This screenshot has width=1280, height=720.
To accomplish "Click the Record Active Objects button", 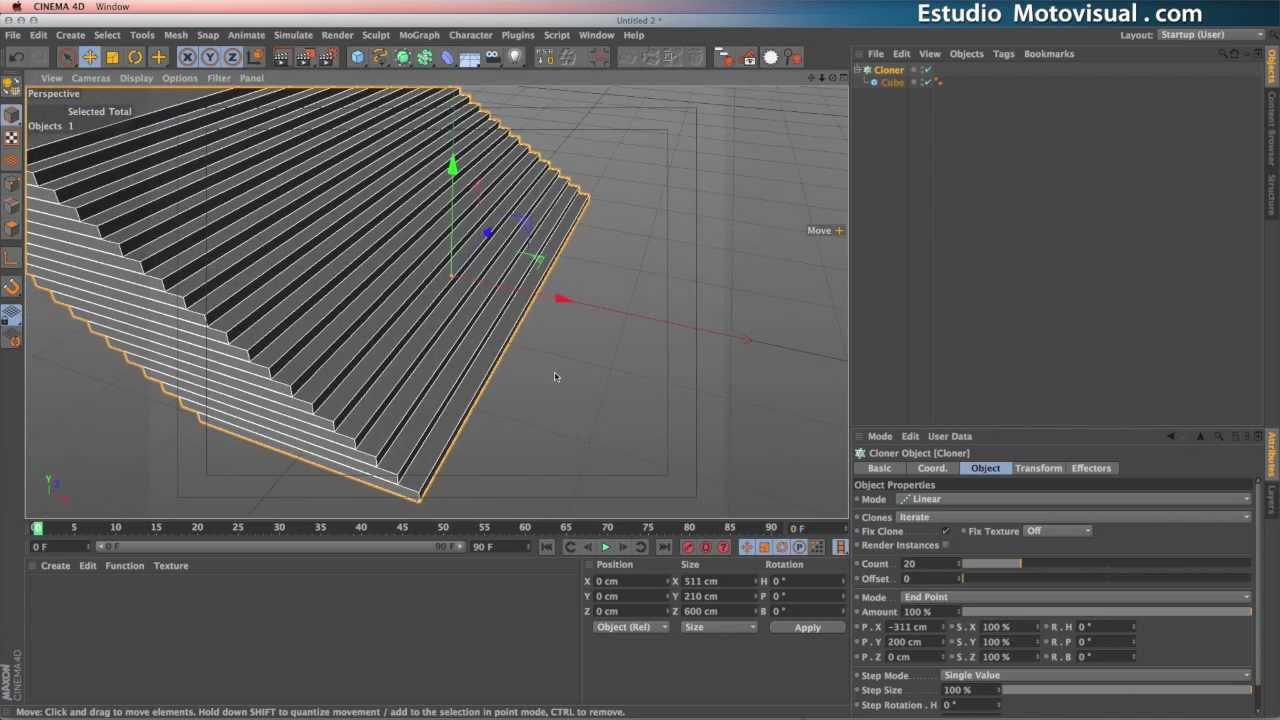I will tap(688, 547).
